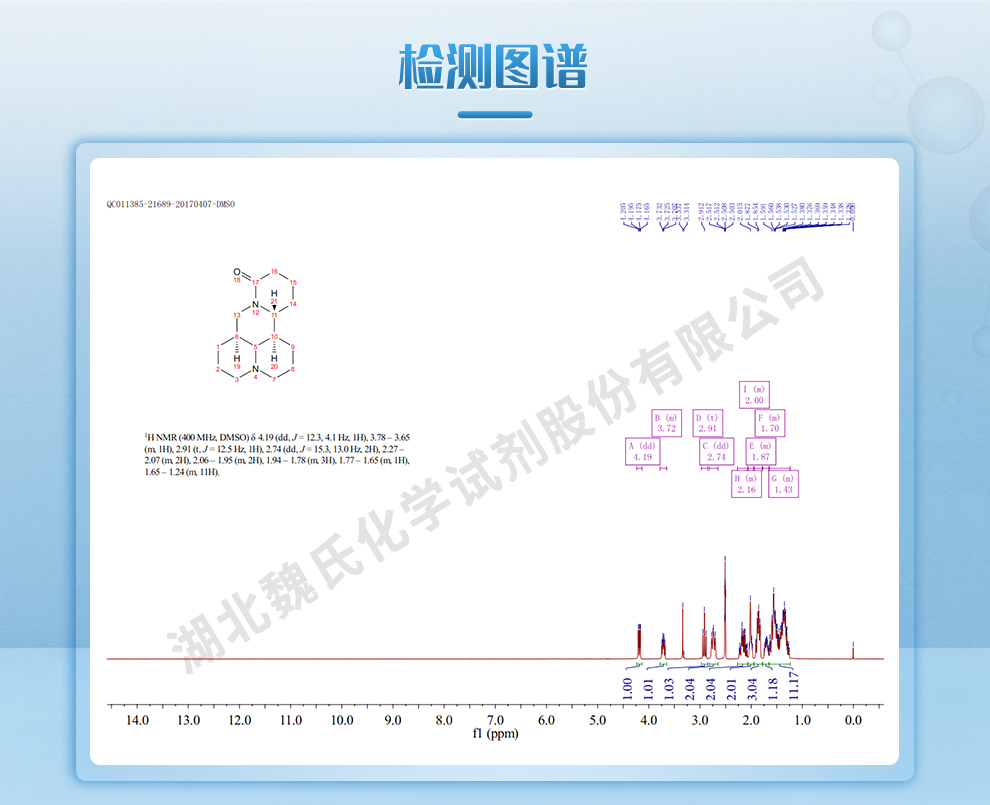This screenshot has height=805, width=990.
Task: Click the 0.0 tick label on axis
Action: pos(853,719)
